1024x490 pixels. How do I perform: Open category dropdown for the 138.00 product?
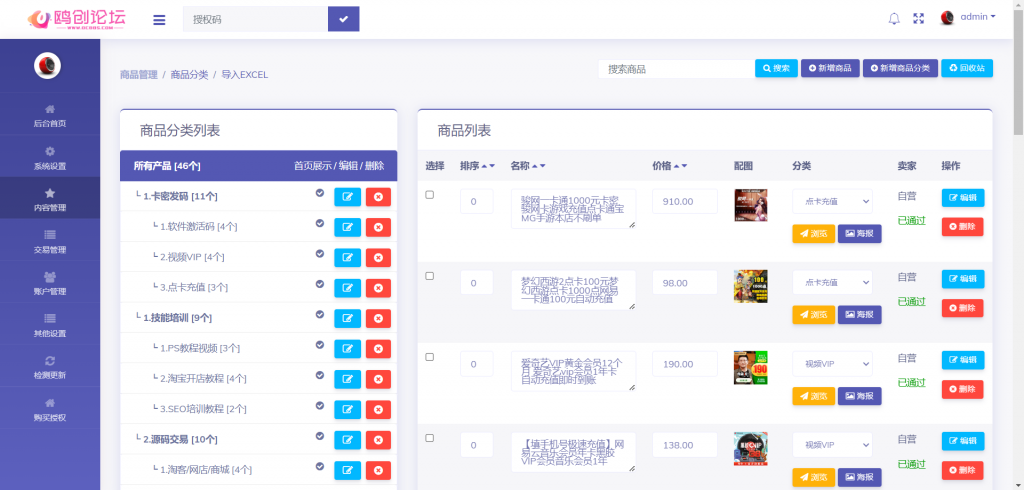[x=833, y=444]
